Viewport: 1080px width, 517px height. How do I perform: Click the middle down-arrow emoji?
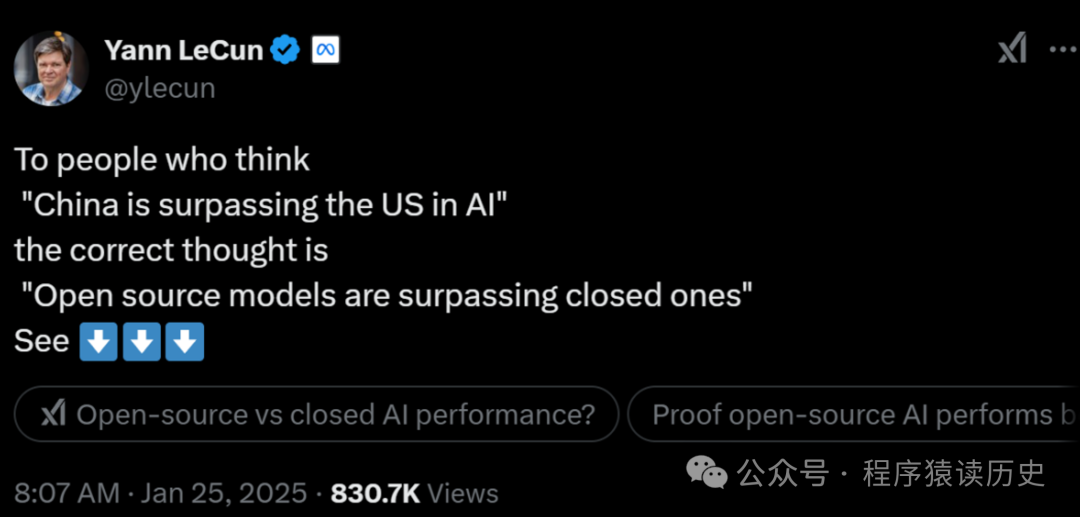tap(141, 342)
